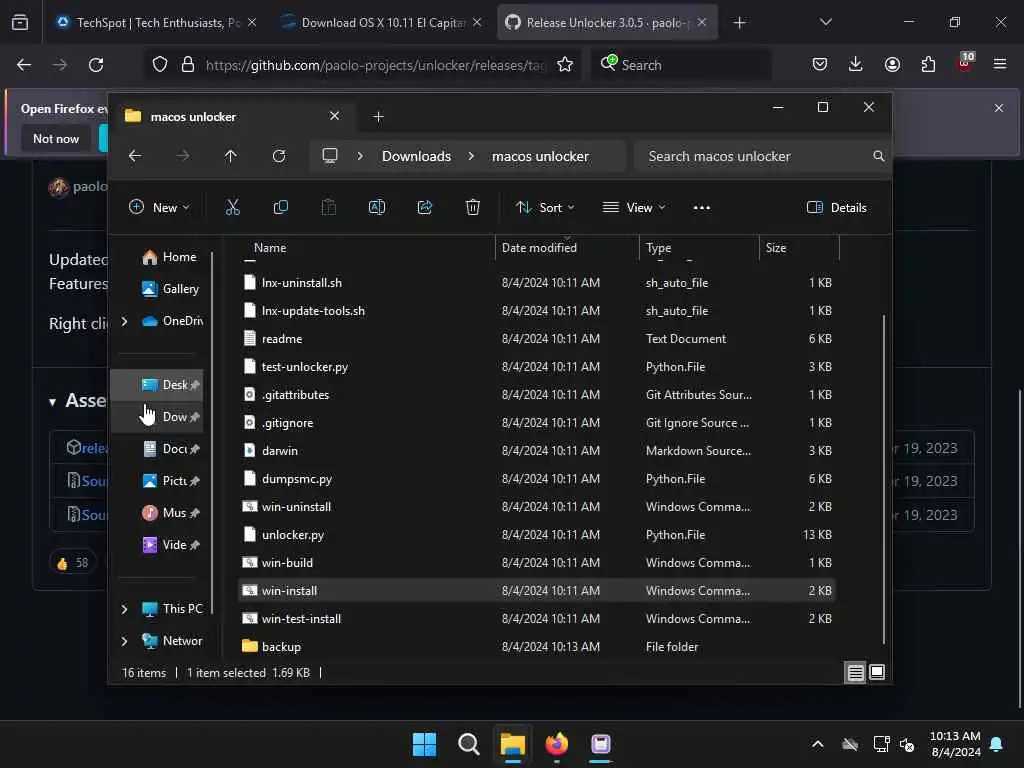Open Firefox list all tabs dropdown

(x=825, y=22)
